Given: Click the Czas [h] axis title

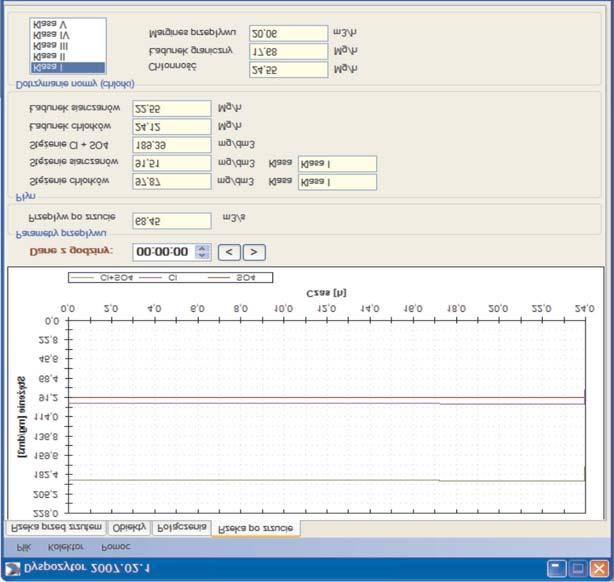Looking at the screenshot, I should pyautogui.click(x=326, y=293).
